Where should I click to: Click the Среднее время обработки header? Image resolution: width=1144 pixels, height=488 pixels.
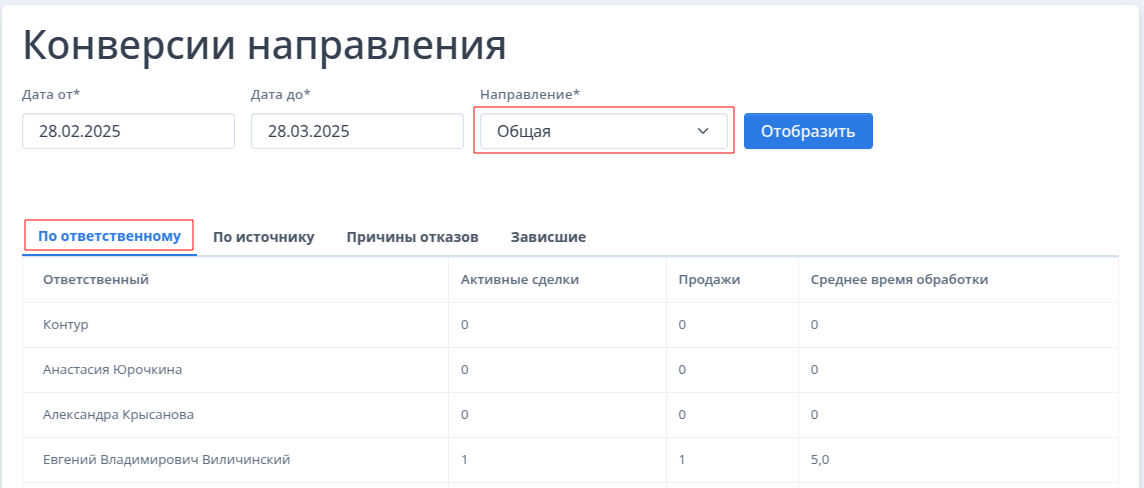point(900,280)
